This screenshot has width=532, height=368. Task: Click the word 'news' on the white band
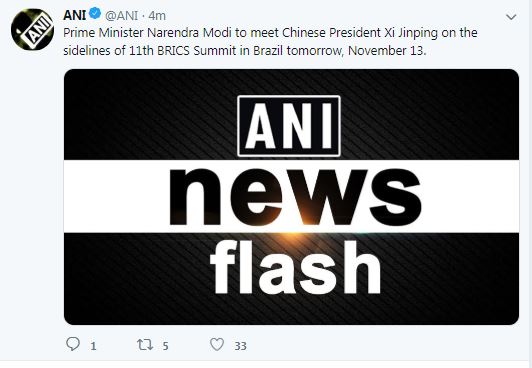(x=295, y=197)
